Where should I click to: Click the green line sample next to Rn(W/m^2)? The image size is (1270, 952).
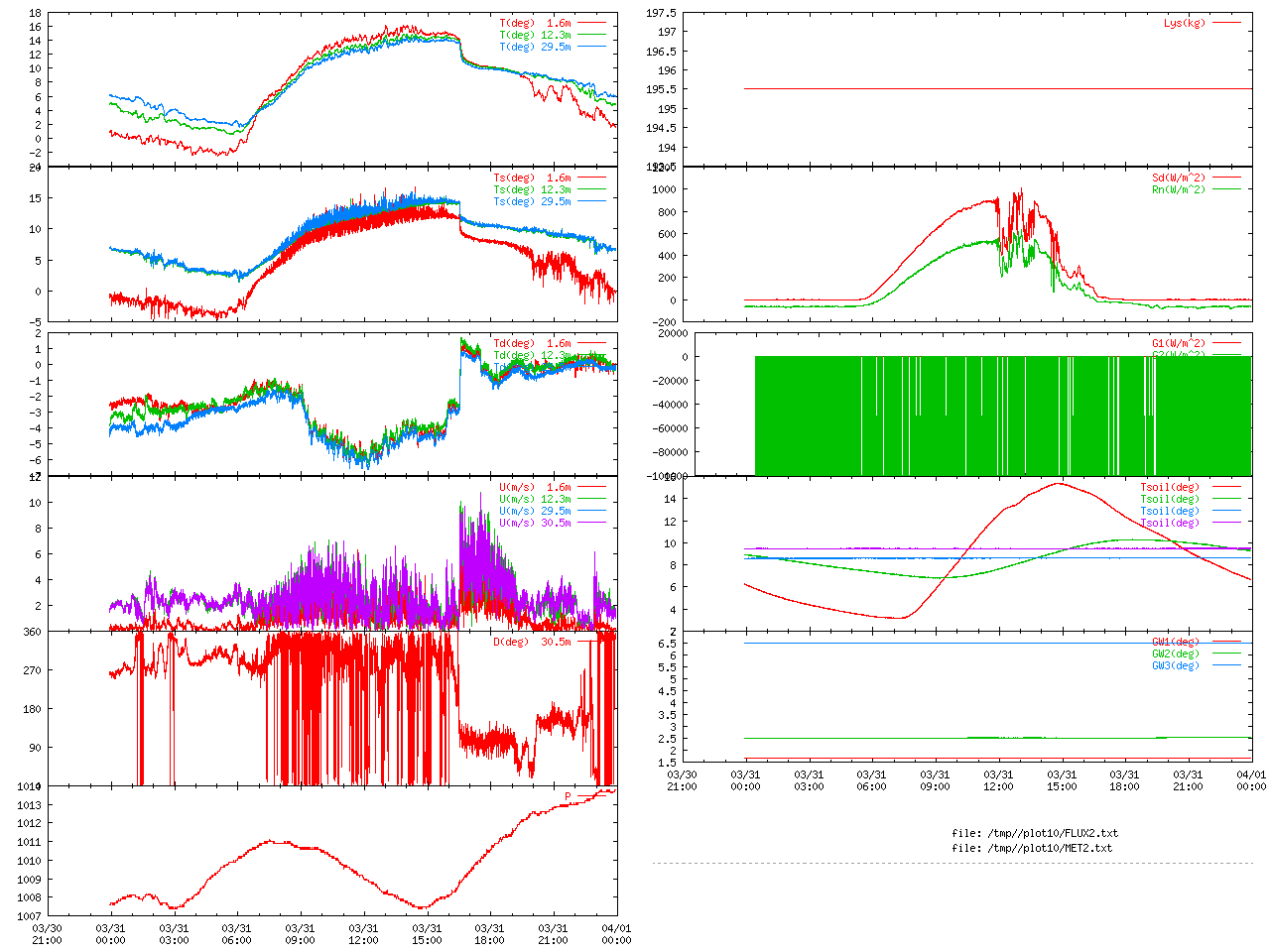pyautogui.click(x=1226, y=190)
